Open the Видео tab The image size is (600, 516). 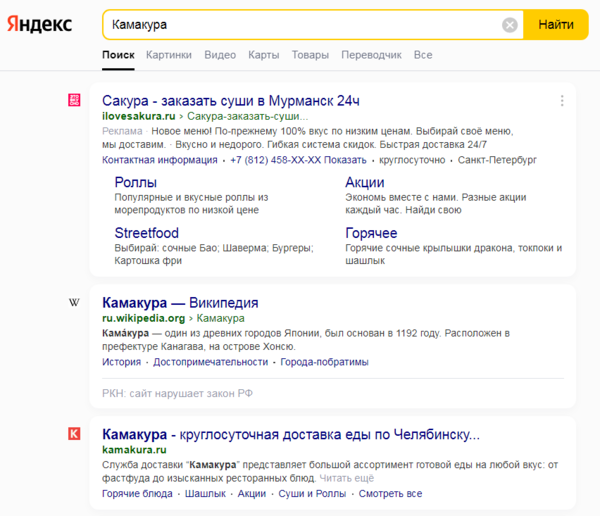point(220,55)
